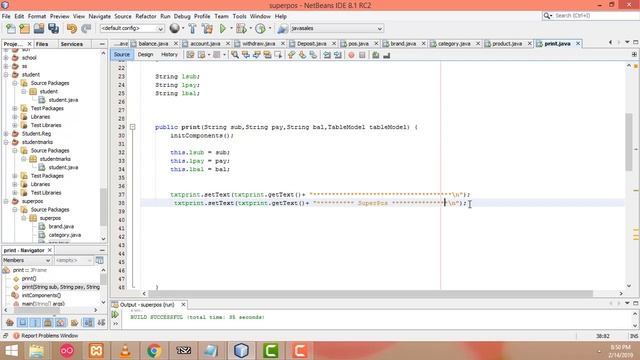640x360 pixels.
Task: Click the editor vertical scrollbar thumb
Action: pos(629,142)
